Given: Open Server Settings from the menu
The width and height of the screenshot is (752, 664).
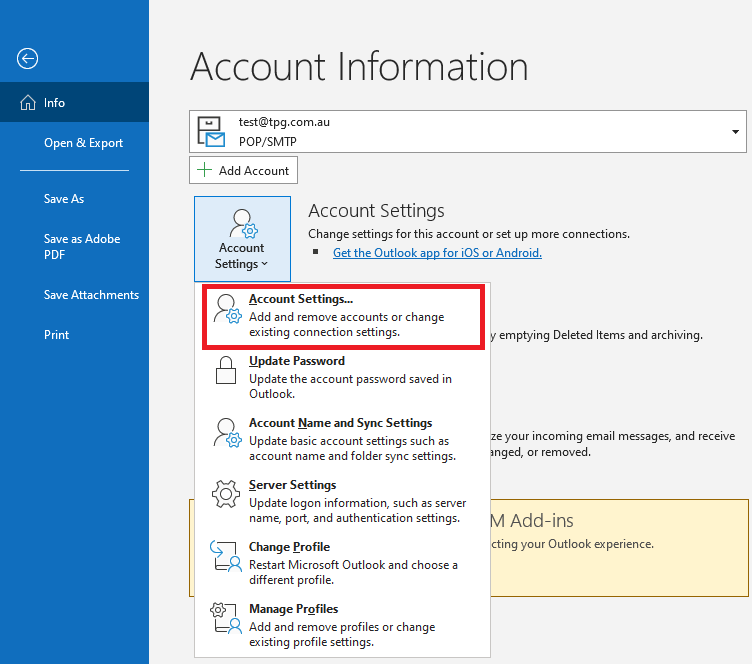Looking at the screenshot, I should (x=342, y=501).
